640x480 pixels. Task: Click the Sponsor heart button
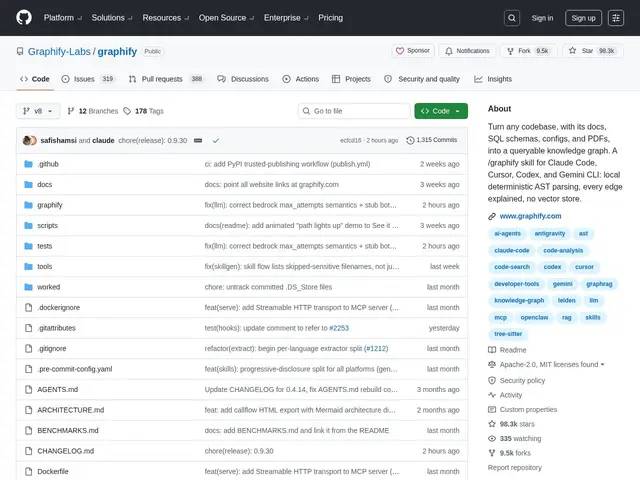click(413, 51)
